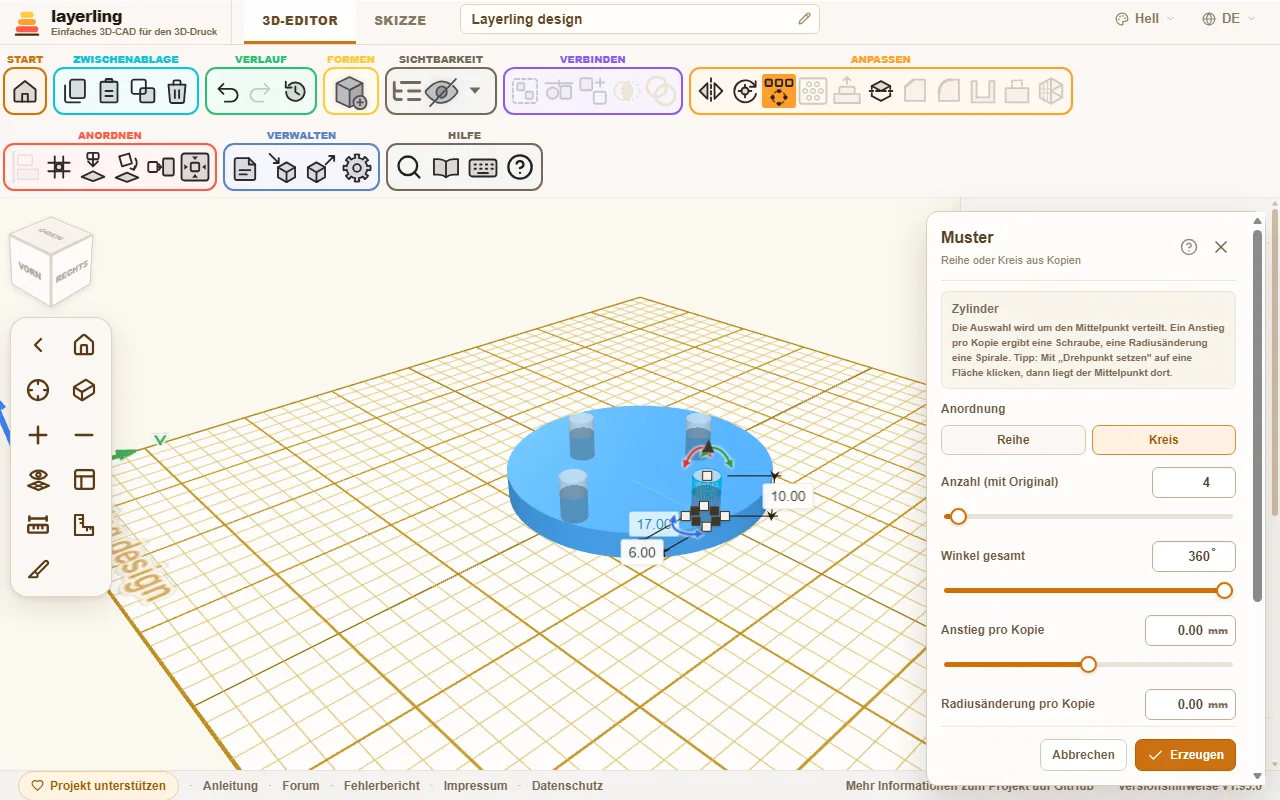This screenshot has height=800, width=1280.
Task: Open the search magnifier in Hilfe
Action: point(408,168)
